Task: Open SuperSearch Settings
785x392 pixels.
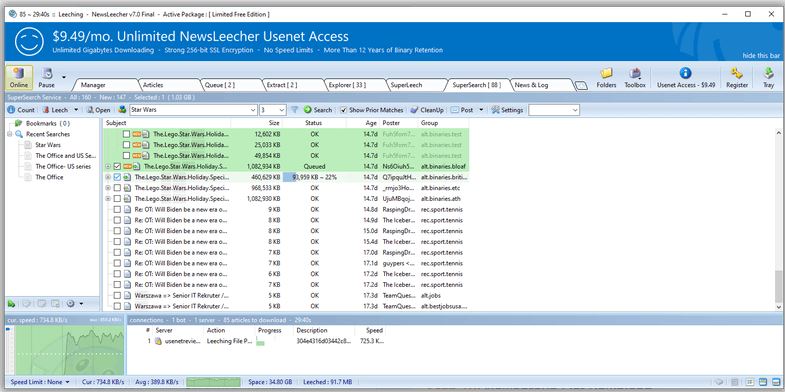Action: (507, 110)
